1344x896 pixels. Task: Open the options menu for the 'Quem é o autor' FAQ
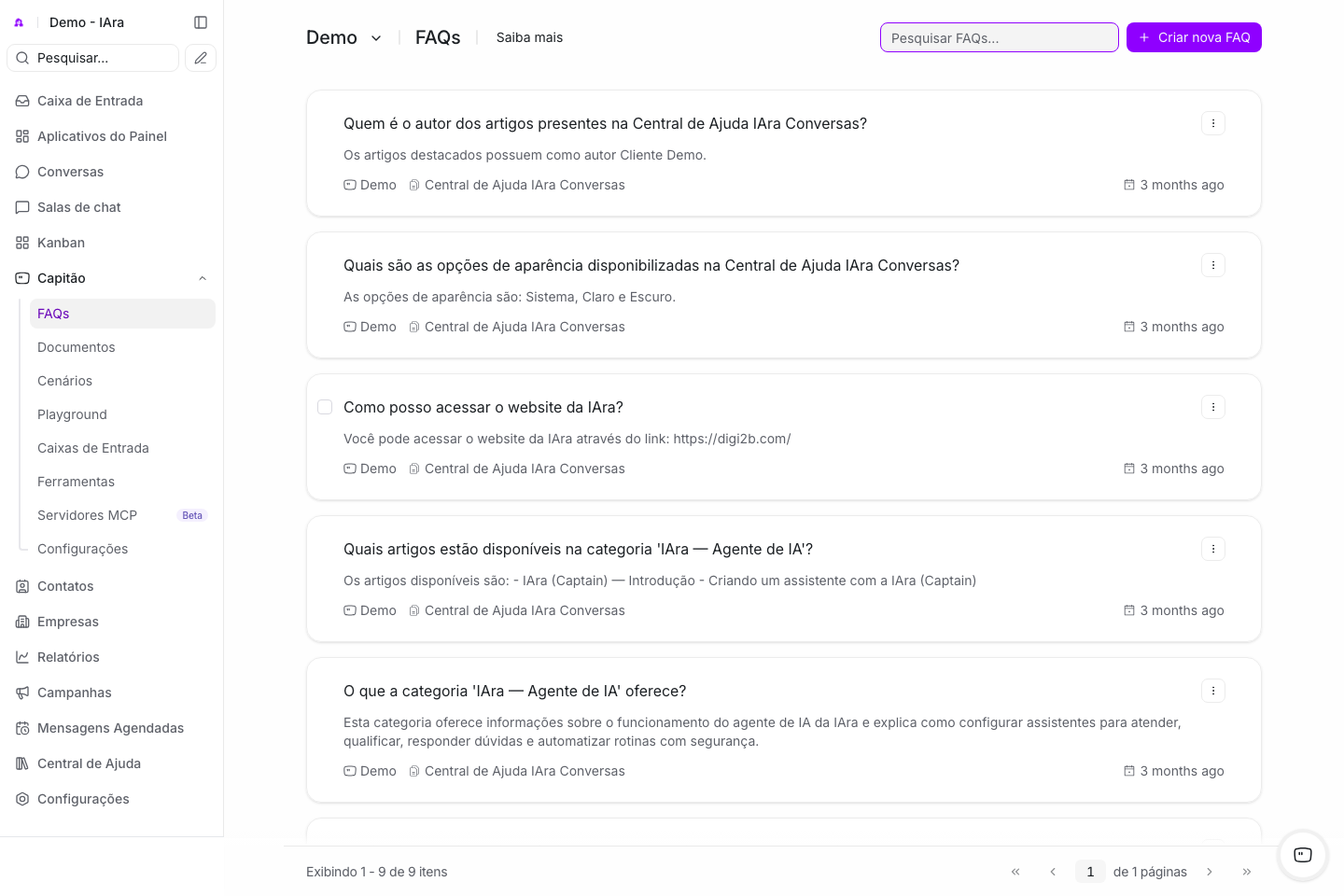[1213, 123]
